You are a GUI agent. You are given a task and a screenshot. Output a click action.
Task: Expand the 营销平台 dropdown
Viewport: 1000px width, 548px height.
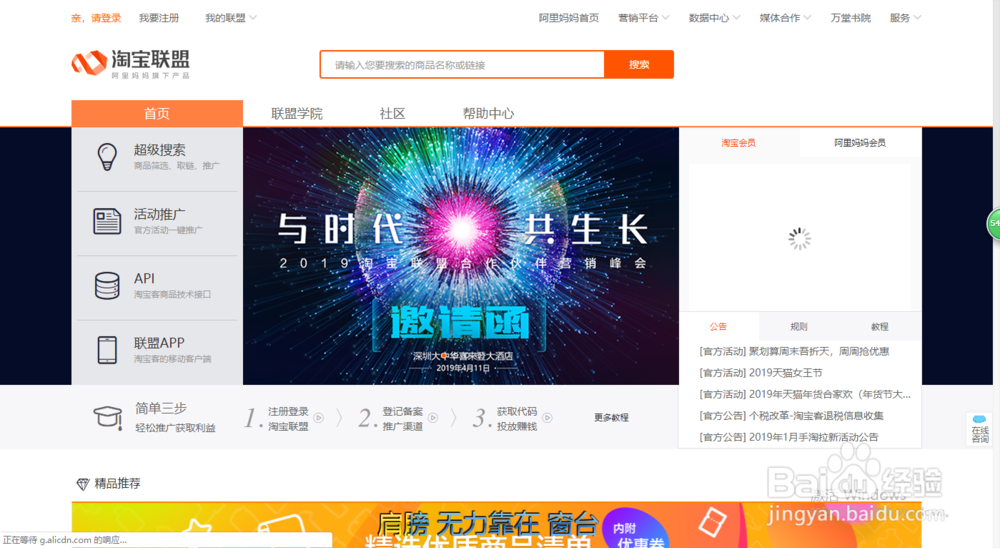click(643, 18)
